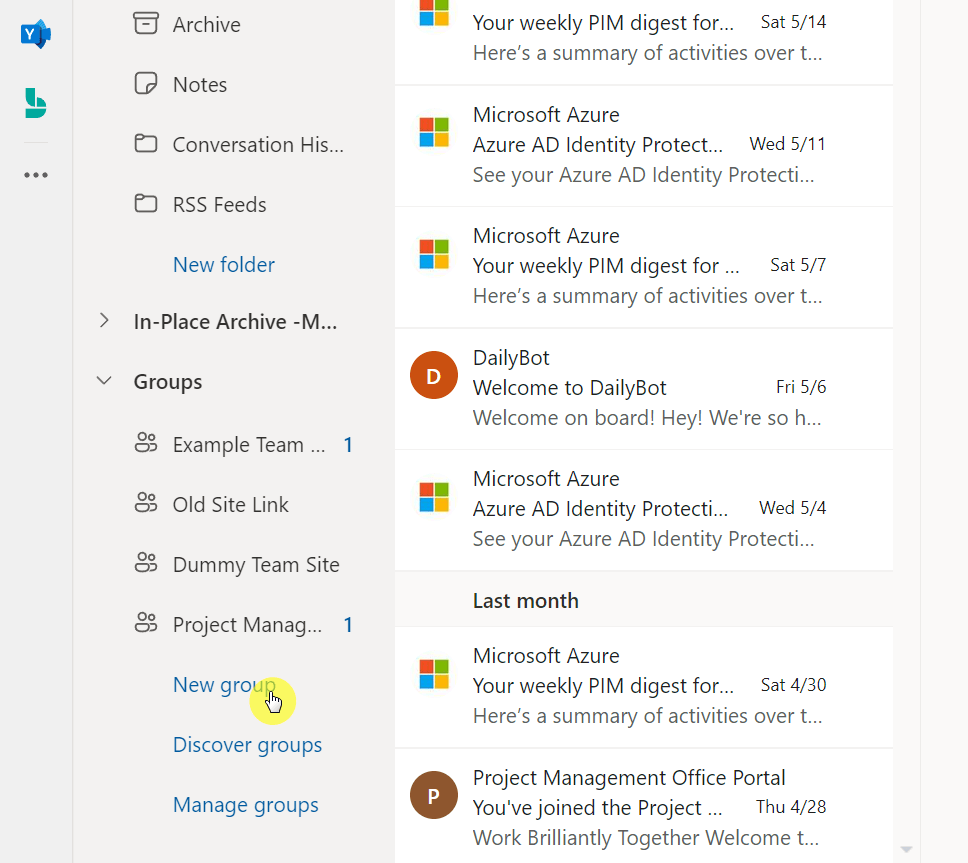The width and height of the screenshot is (968, 863).
Task: Click the New folder link
Action: point(223,264)
